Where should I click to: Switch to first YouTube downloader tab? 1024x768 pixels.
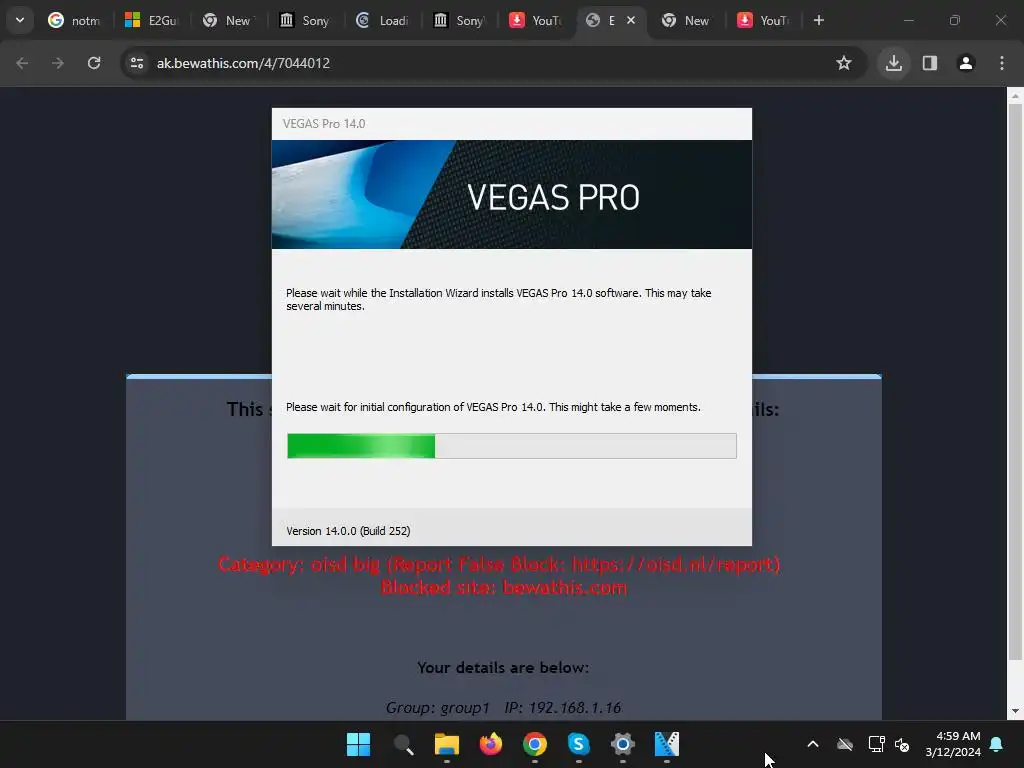pos(536,20)
